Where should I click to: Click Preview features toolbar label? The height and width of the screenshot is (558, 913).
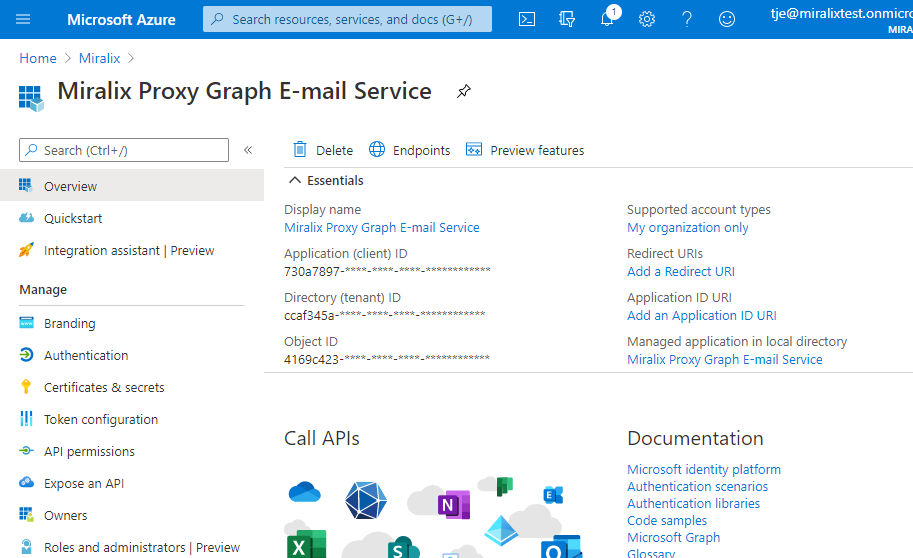click(x=537, y=150)
